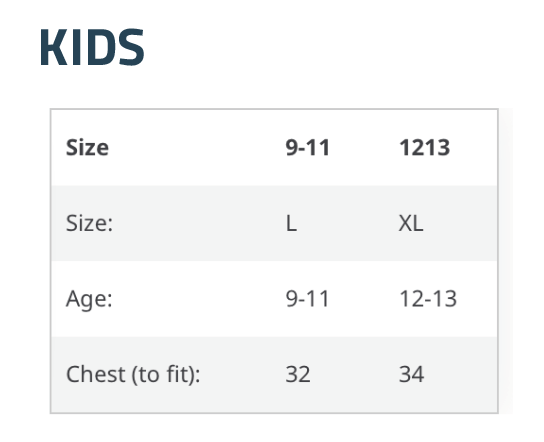Screen dimensions: 544x442
Task: Select the Age: row label
Action: coord(89,299)
